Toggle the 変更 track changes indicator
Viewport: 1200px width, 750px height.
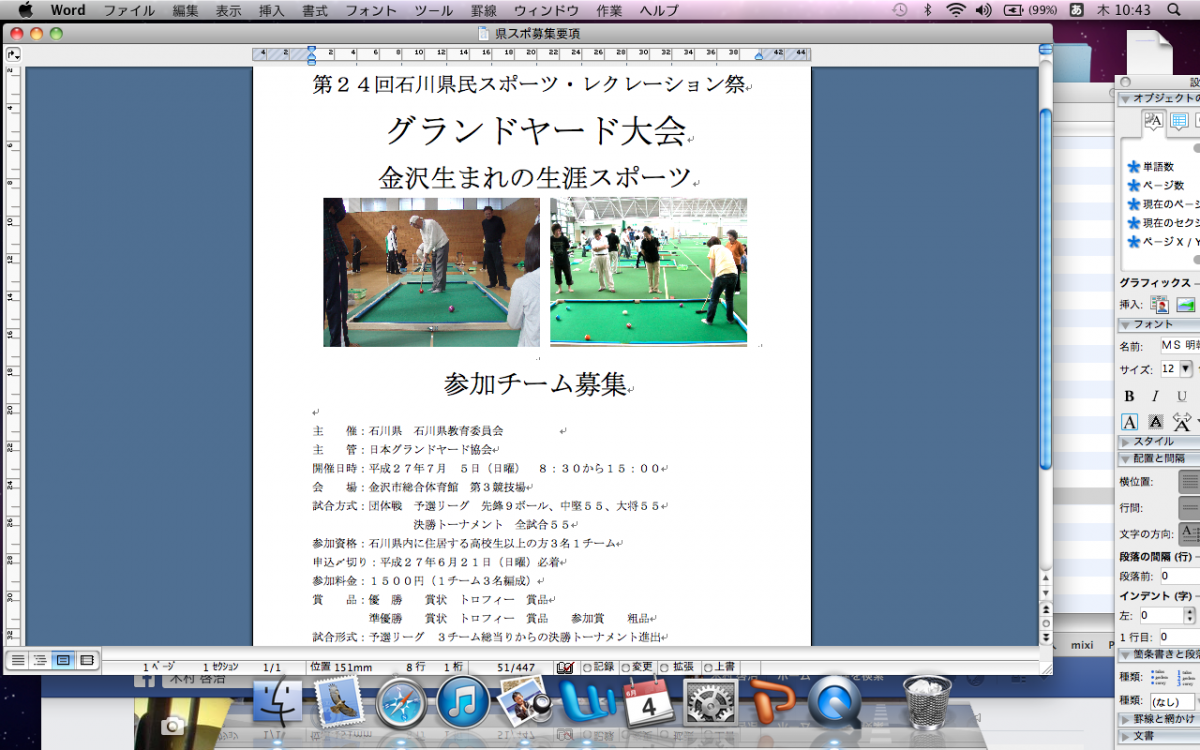637,667
